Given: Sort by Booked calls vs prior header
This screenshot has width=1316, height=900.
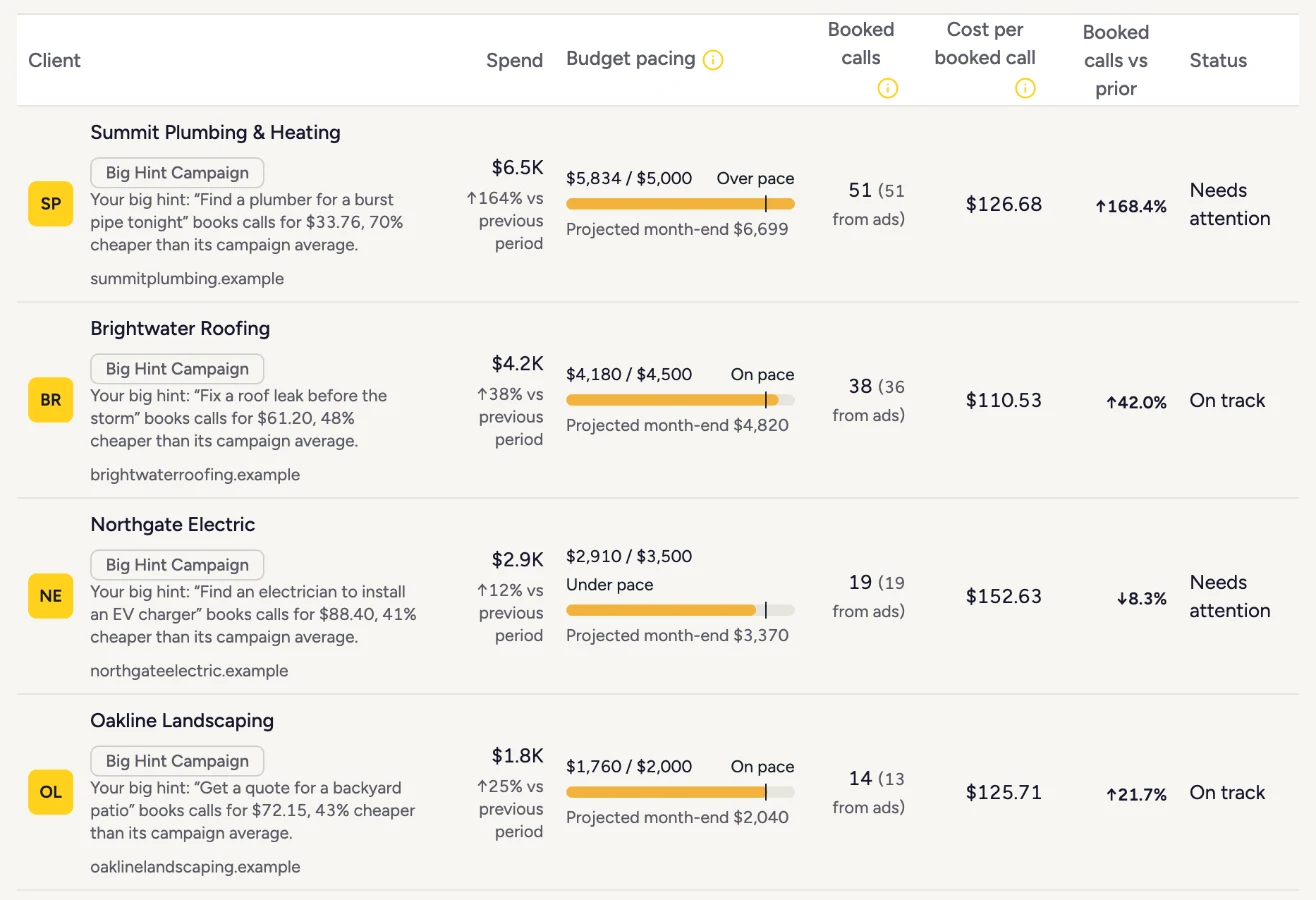Looking at the screenshot, I should [1115, 60].
